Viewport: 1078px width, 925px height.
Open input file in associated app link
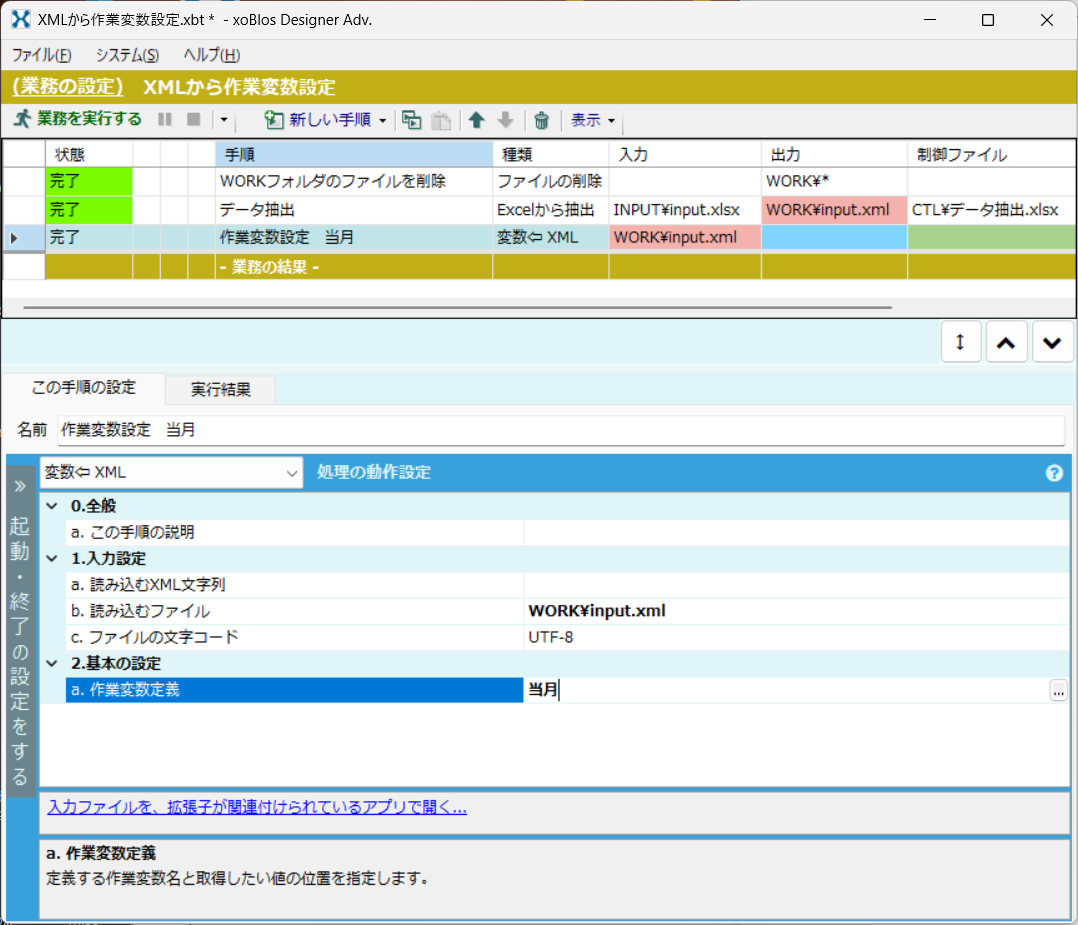[x=257, y=807]
